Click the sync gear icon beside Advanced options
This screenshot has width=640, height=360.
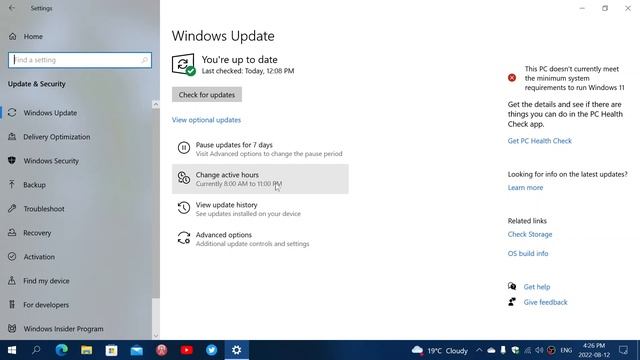(x=184, y=238)
